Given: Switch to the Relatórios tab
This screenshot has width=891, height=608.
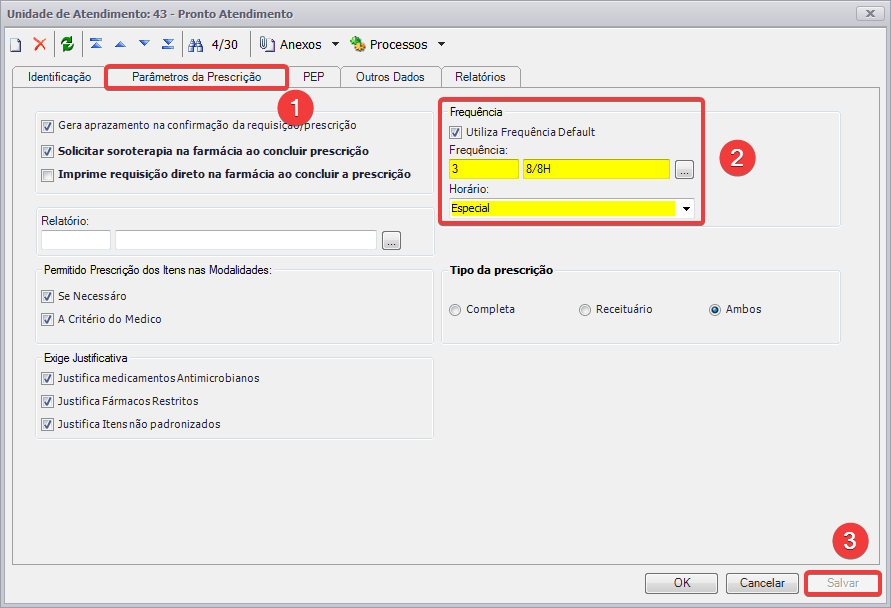Looking at the screenshot, I should (x=480, y=77).
